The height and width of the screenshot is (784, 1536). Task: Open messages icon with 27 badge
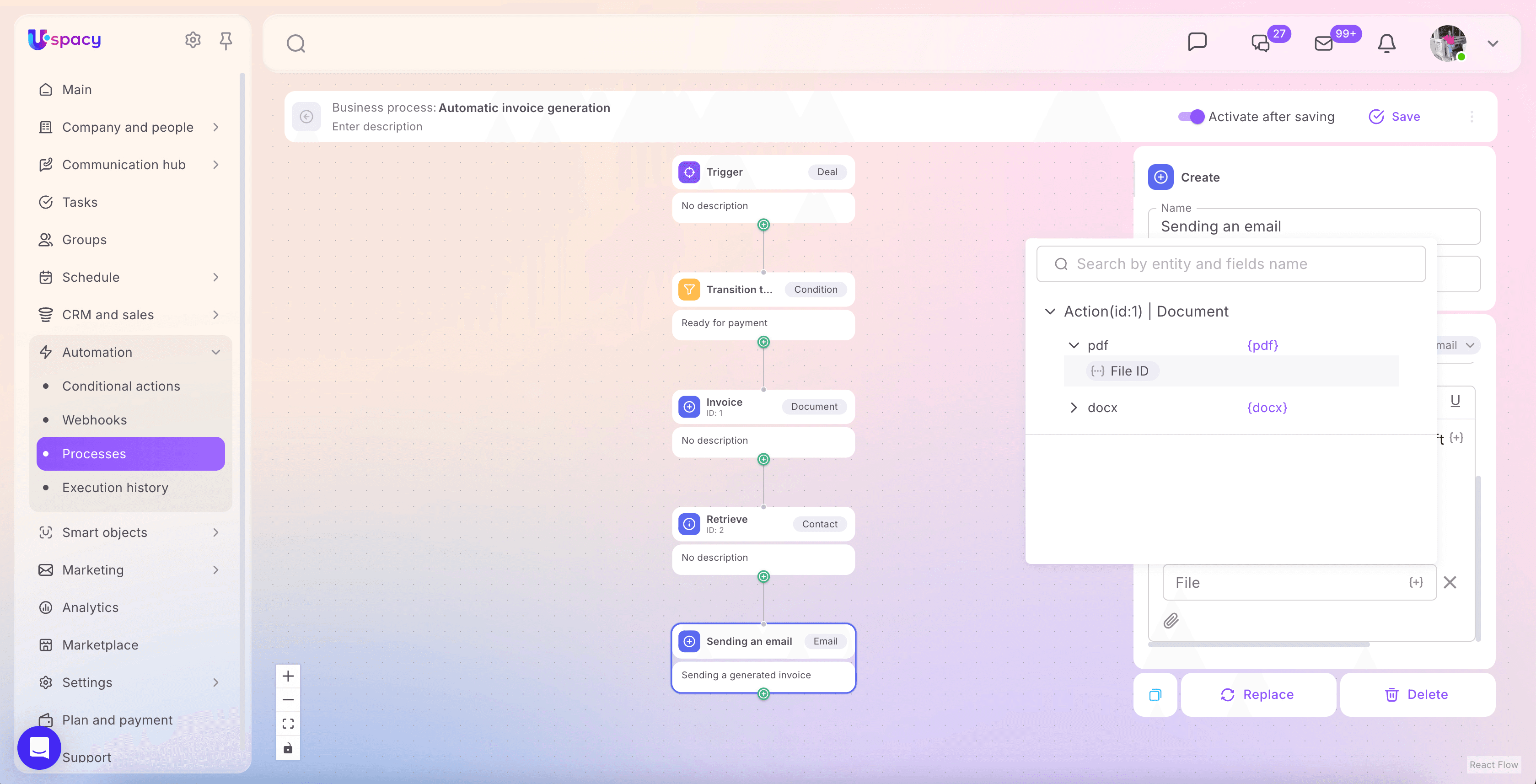tap(1261, 43)
